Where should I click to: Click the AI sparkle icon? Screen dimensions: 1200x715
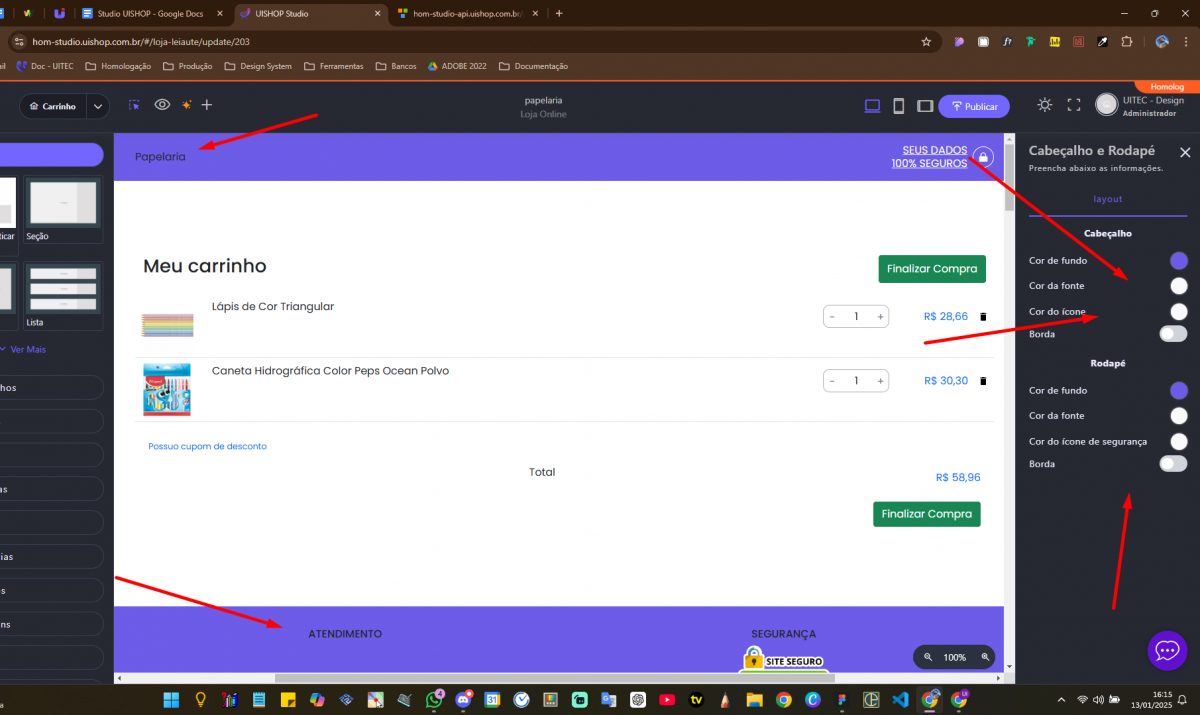coord(186,105)
